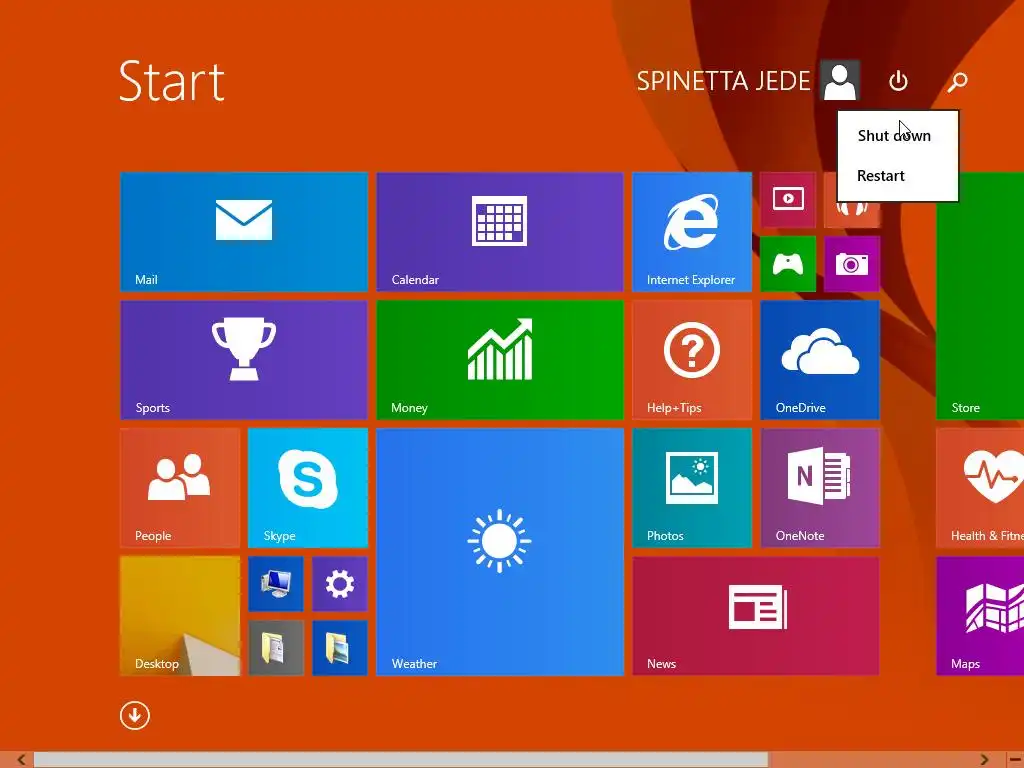The height and width of the screenshot is (768, 1024).
Task: Open the Weather tile
Action: pyautogui.click(x=500, y=552)
